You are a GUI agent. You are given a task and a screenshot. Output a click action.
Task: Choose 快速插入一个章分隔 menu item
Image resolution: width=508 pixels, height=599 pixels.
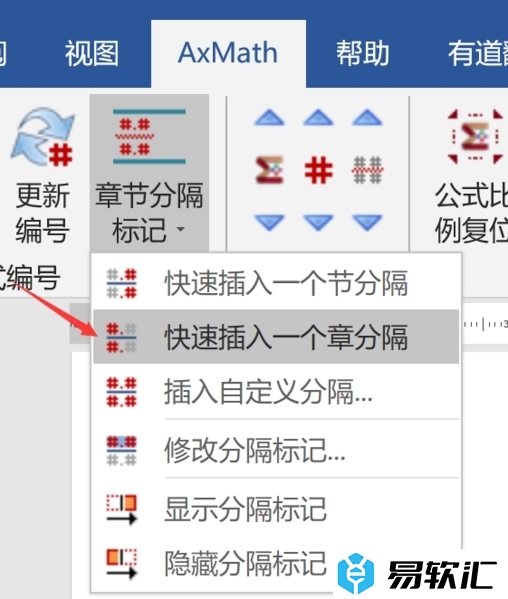pos(276,337)
